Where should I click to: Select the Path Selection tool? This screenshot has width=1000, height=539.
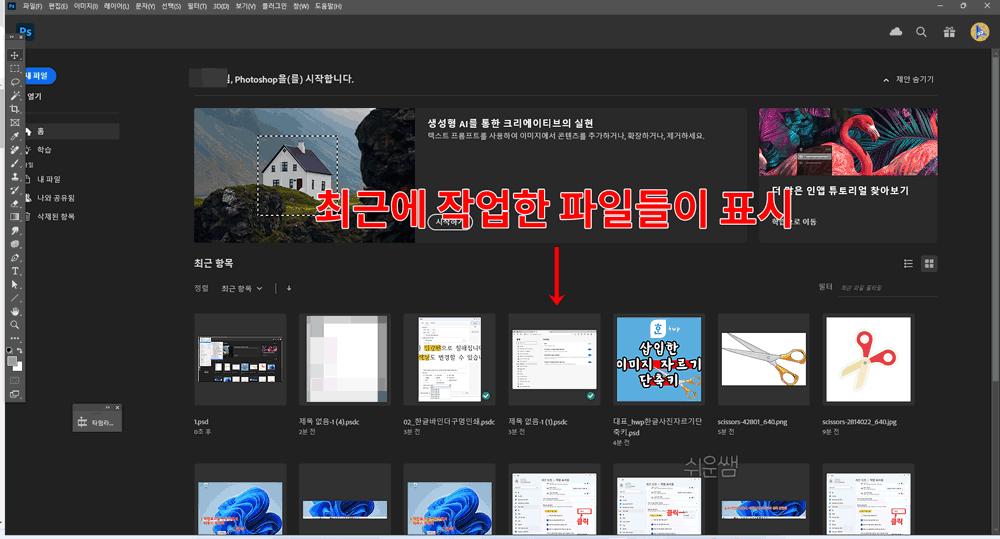[15, 284]
